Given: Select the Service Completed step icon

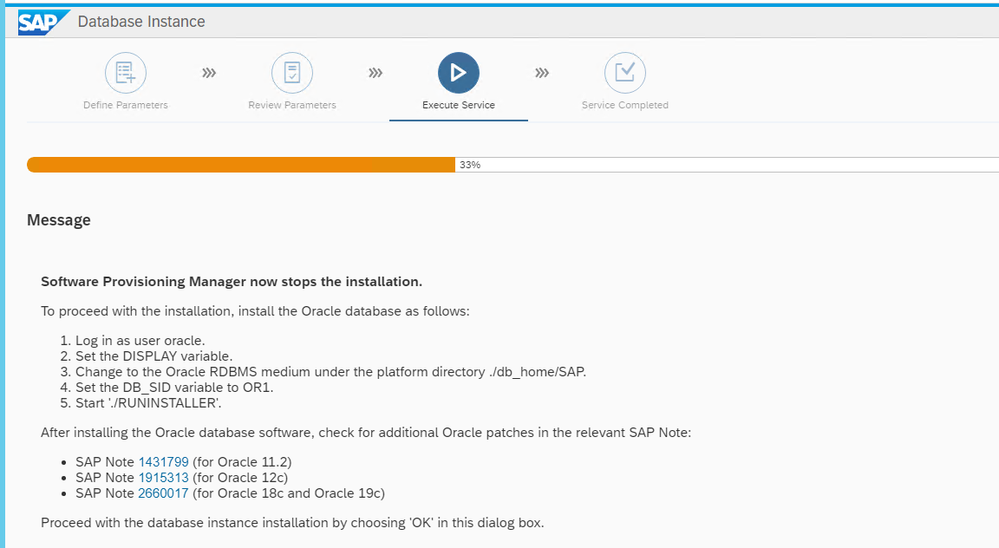Looking at the screenshot, I should click(625, 73).
